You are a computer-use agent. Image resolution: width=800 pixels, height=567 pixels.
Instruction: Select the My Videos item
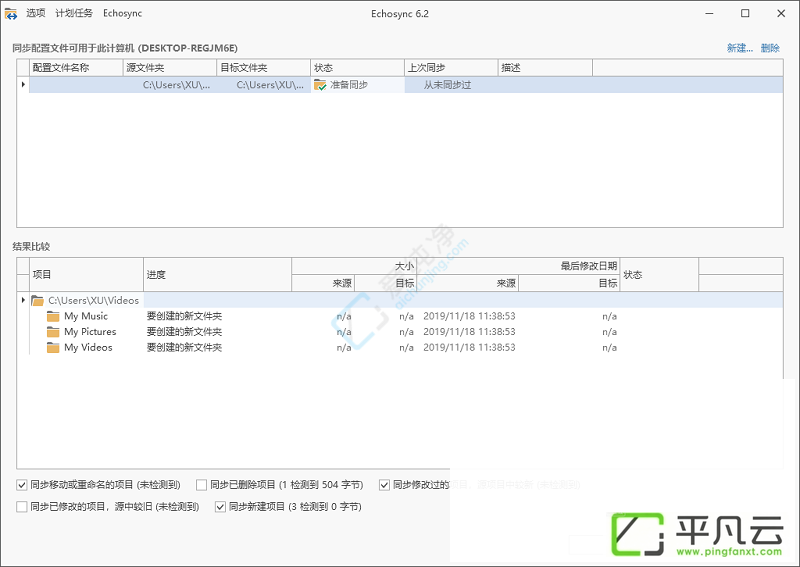[x=88, y=348]
